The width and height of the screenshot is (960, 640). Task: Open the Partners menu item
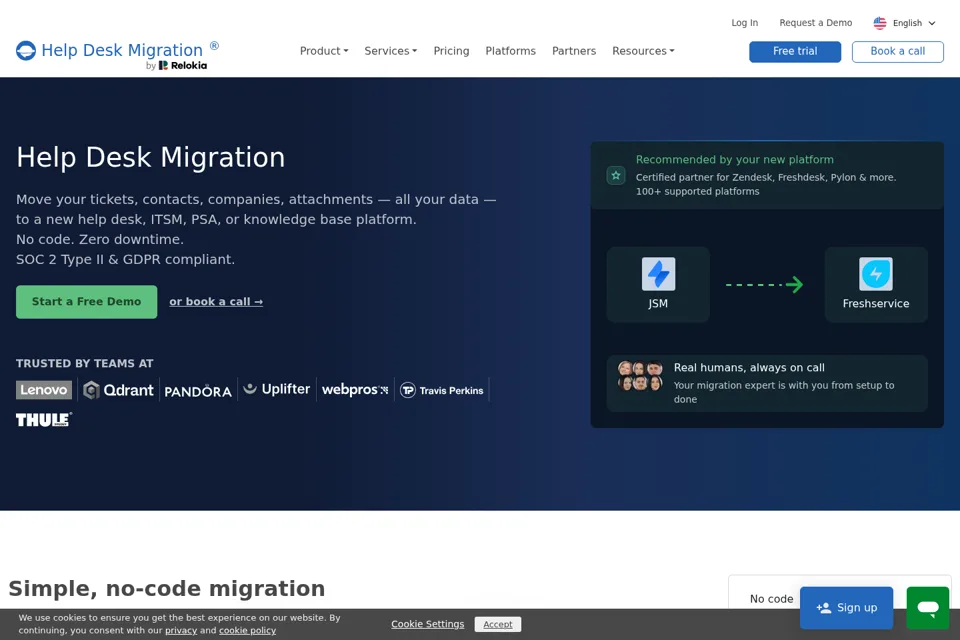(574, 51)
